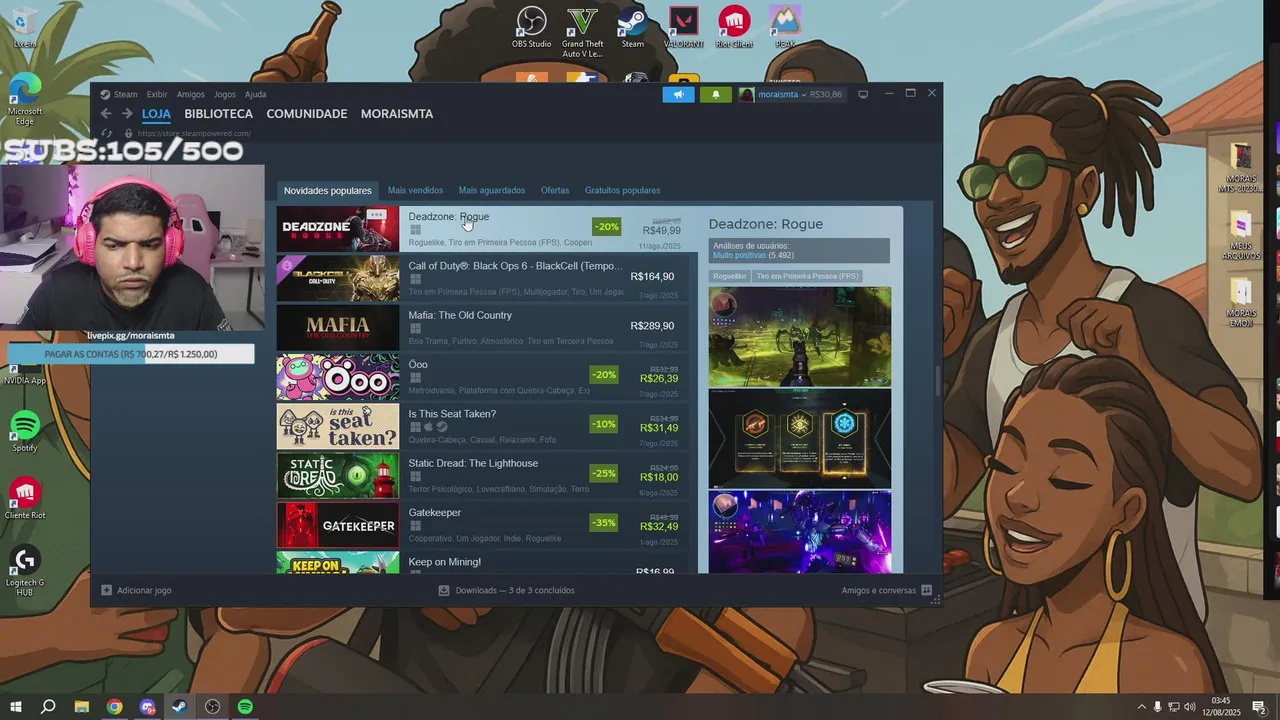The height and width of the screenshot is (720, 1280).
Task: Open Is This Seat Taken? entry
Action: pyautogui.click(x=484, y=426)
